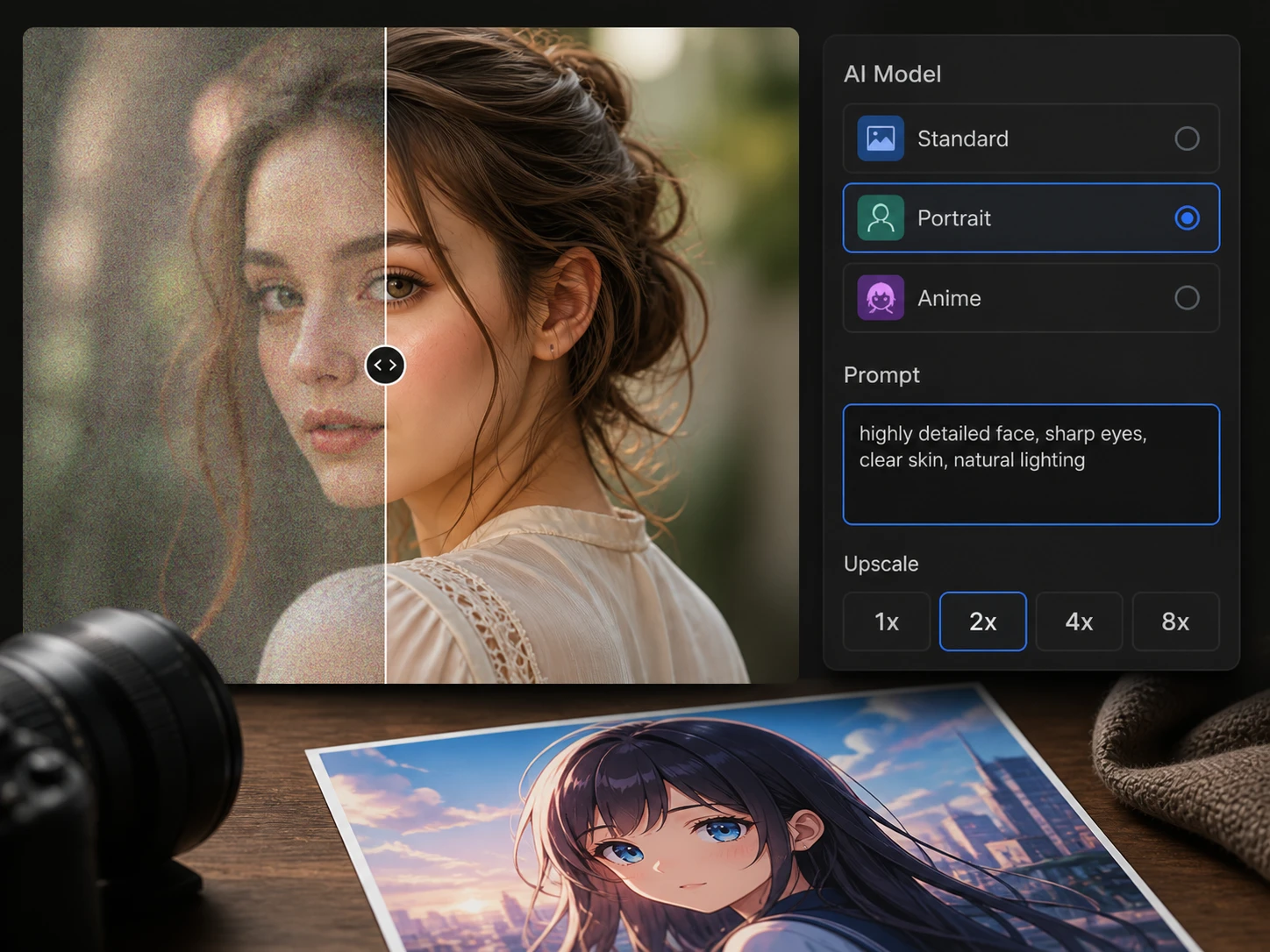1270x952 pixels.
Task: Click the before/after comparison slider handle
Action: click(x=385, y=365)
